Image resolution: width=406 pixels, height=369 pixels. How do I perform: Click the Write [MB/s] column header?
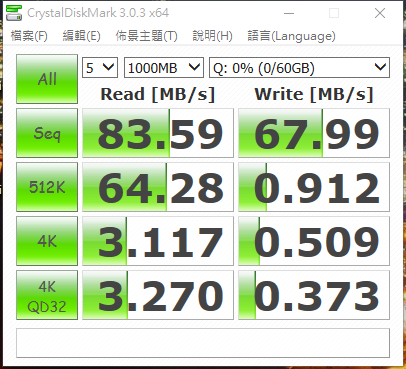[314, 94]
